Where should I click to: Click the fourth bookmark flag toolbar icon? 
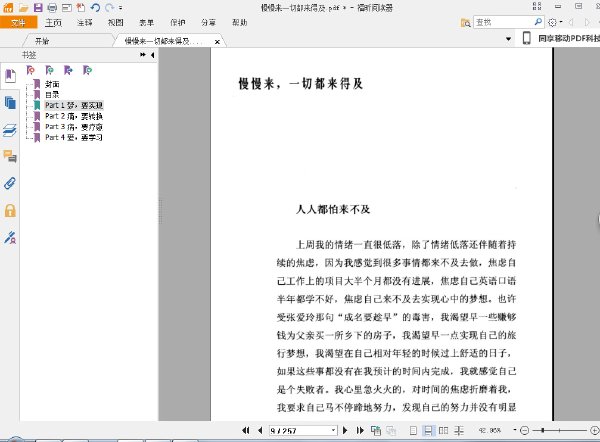tap(88, 70)
